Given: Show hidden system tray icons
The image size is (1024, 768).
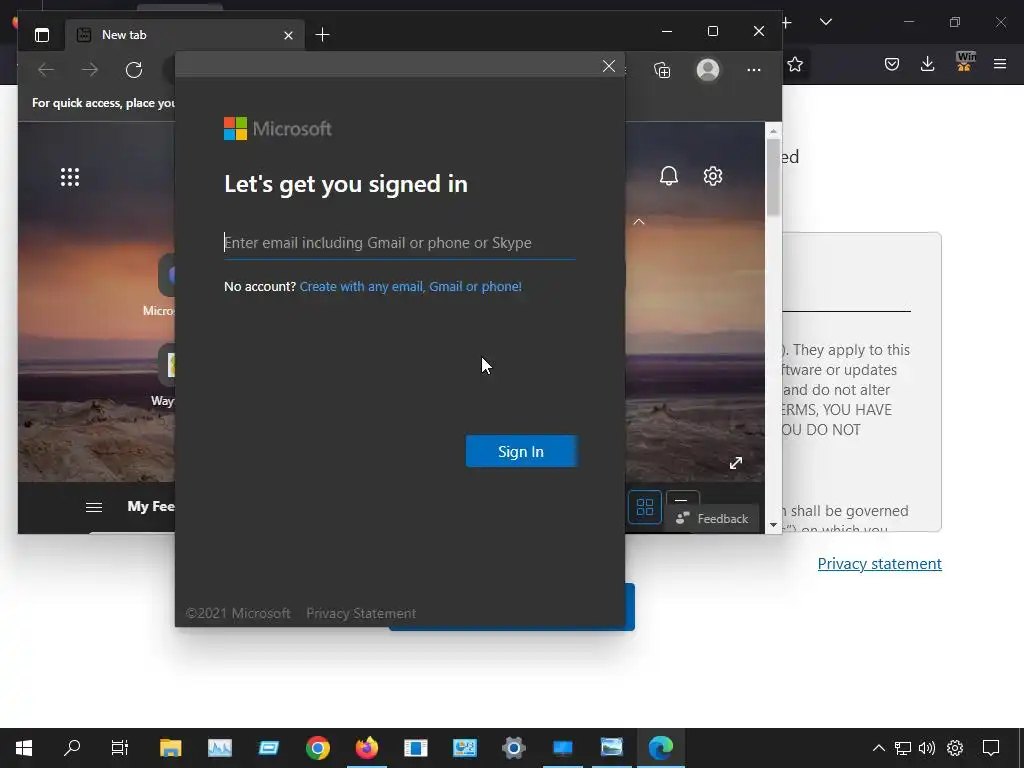Looking at the screenshot, I should (879, 748).
